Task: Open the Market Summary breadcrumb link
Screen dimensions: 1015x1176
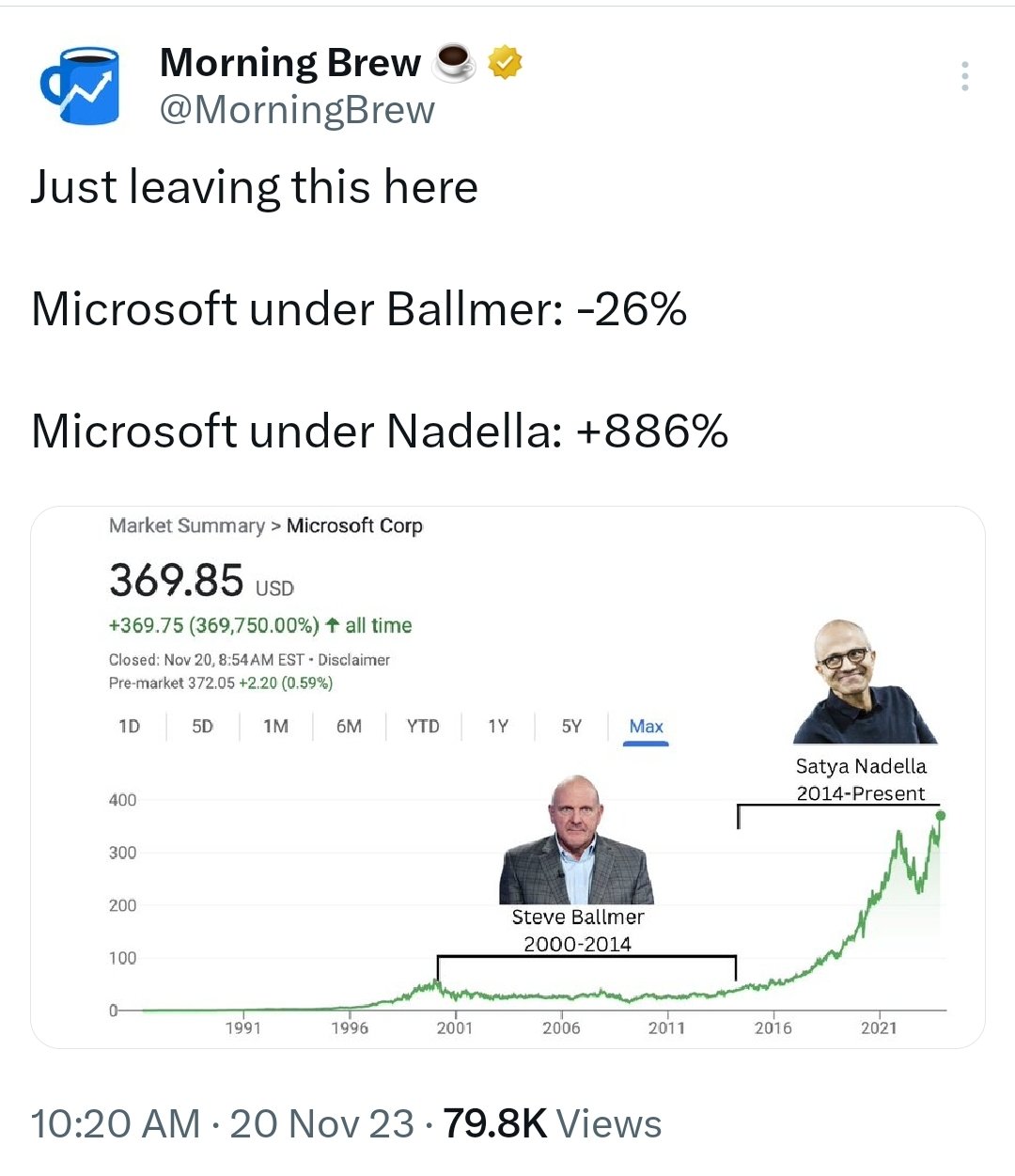Action: pos(186,525)
